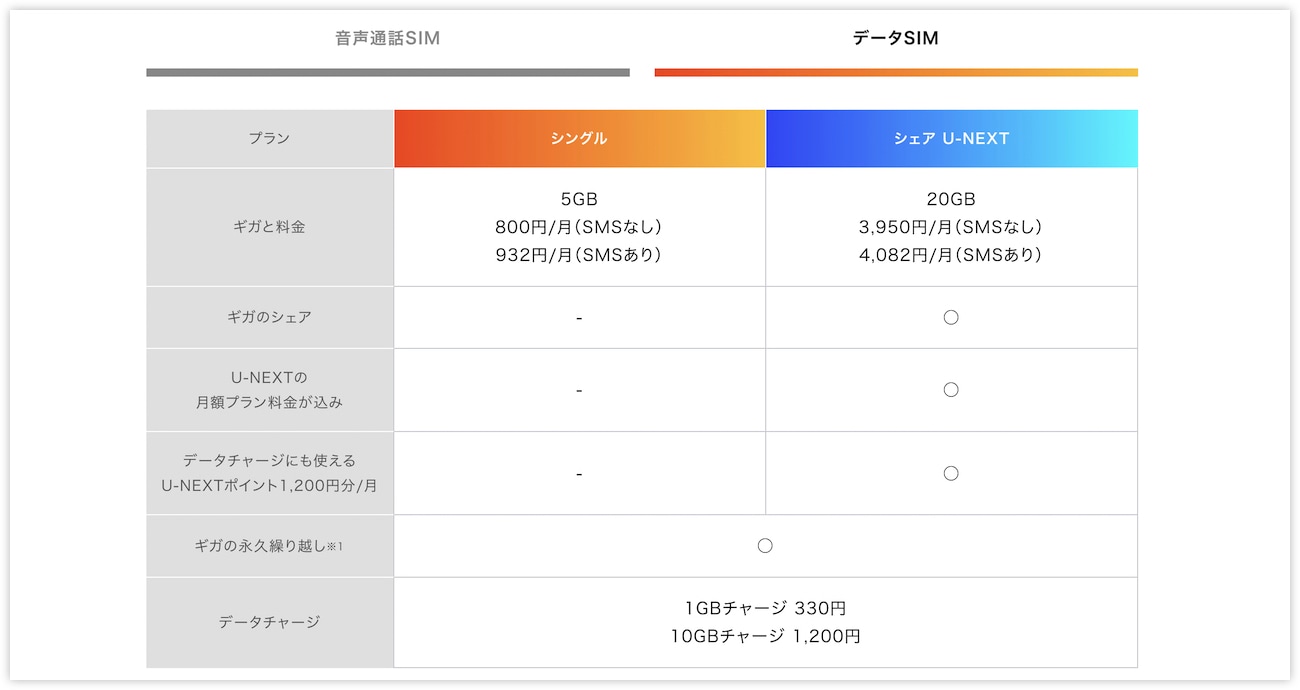Click the 5GB text in シングル column
1300x690 pixels.
tap(579, 199)
